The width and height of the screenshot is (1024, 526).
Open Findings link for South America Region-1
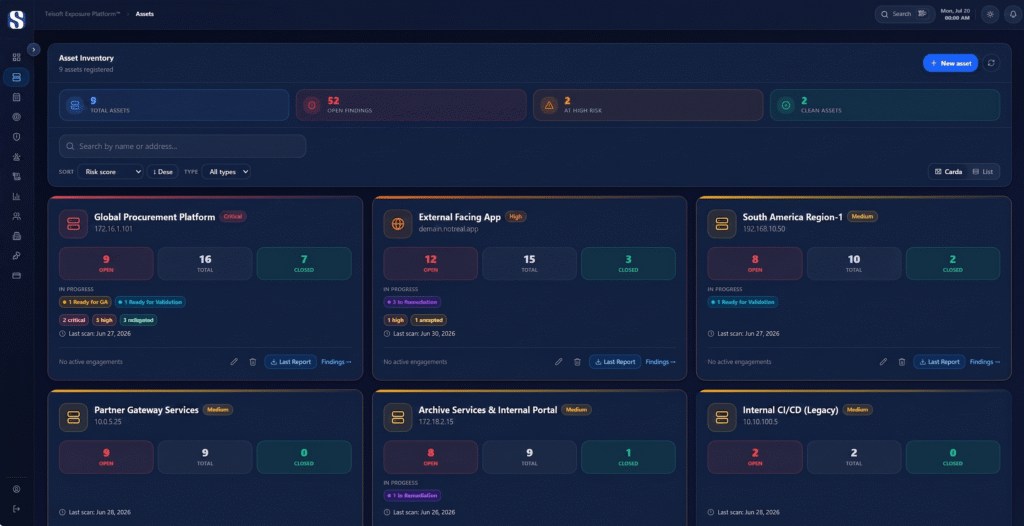click(x=985, y=361)
